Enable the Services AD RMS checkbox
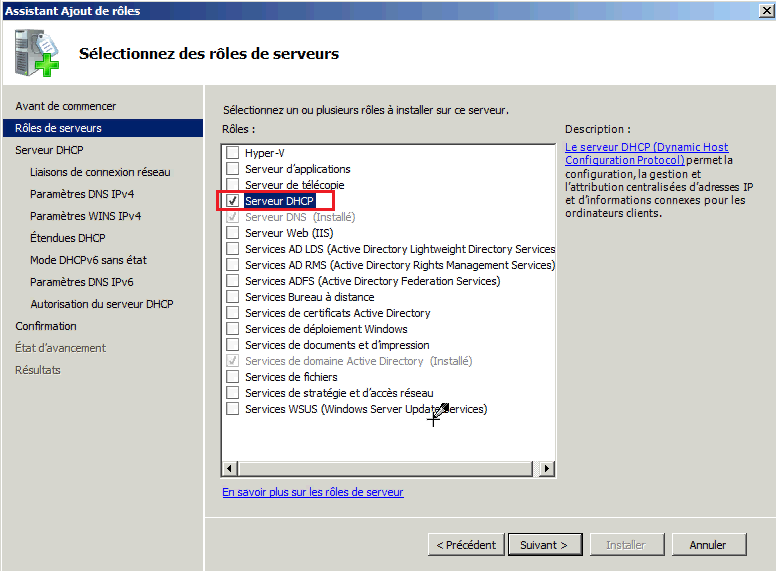The image size is (776, 571). click(232, 265)
